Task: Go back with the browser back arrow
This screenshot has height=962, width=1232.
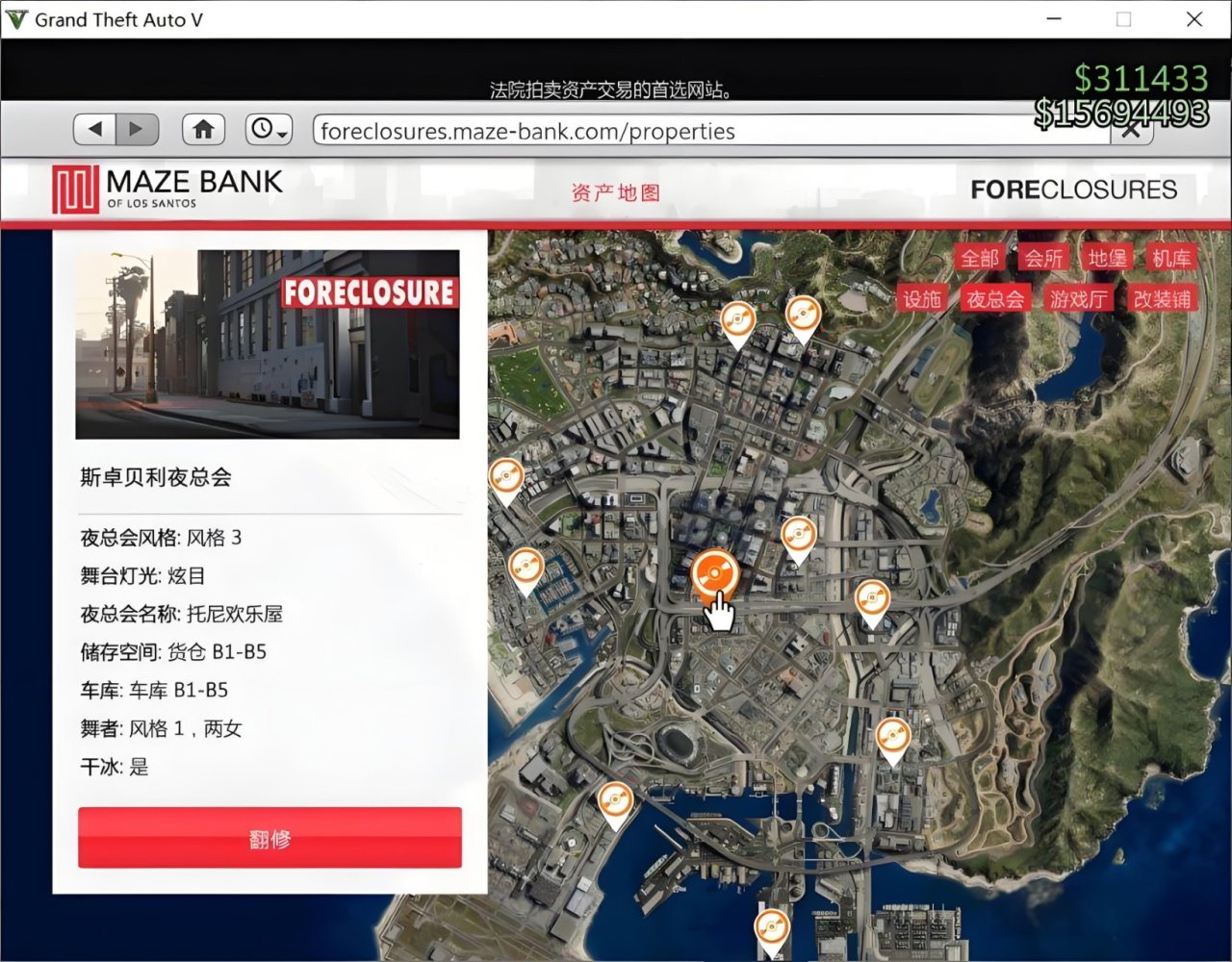Action: click(94, 129)
